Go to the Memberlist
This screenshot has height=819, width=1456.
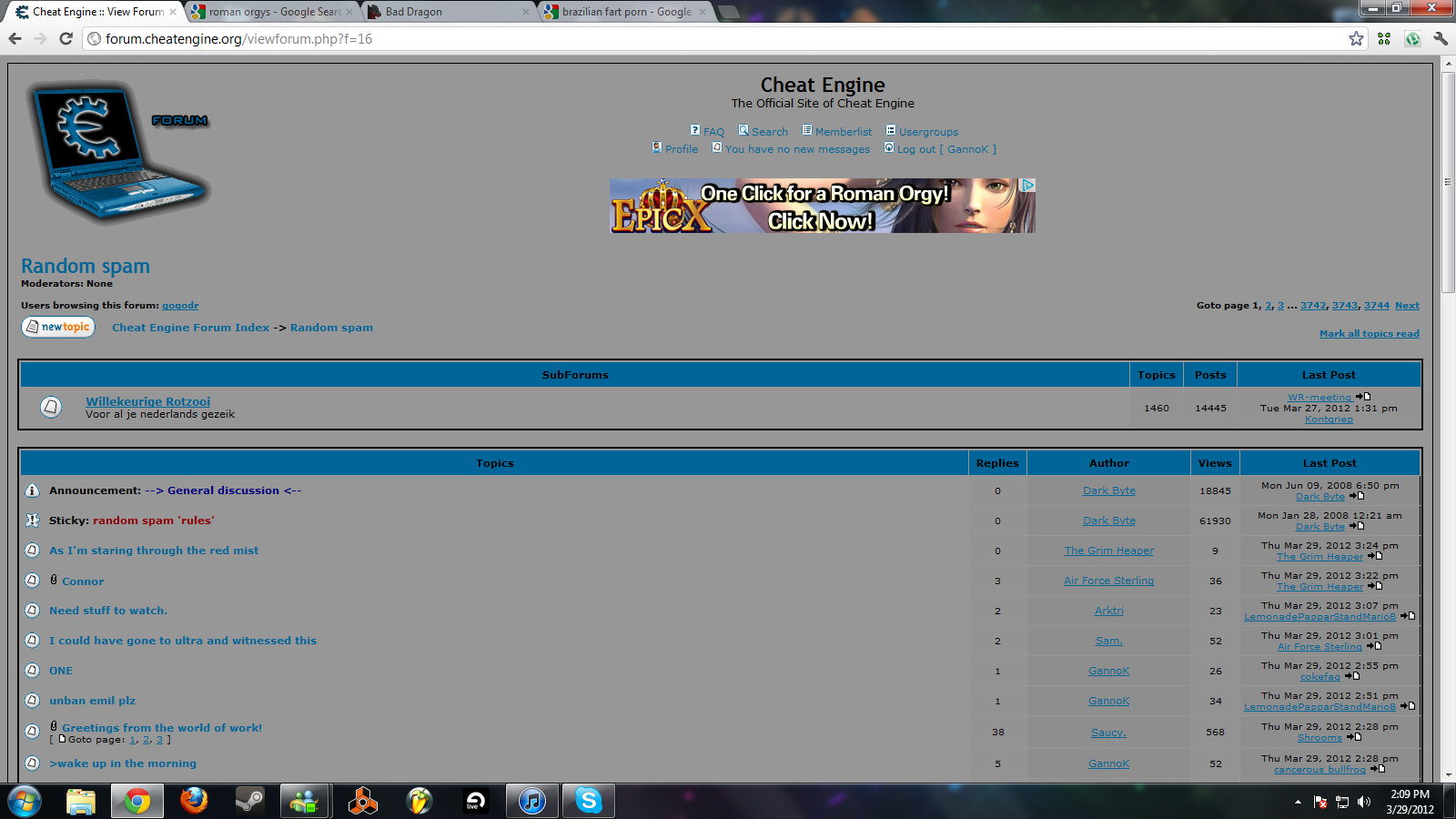click(844, 132)
